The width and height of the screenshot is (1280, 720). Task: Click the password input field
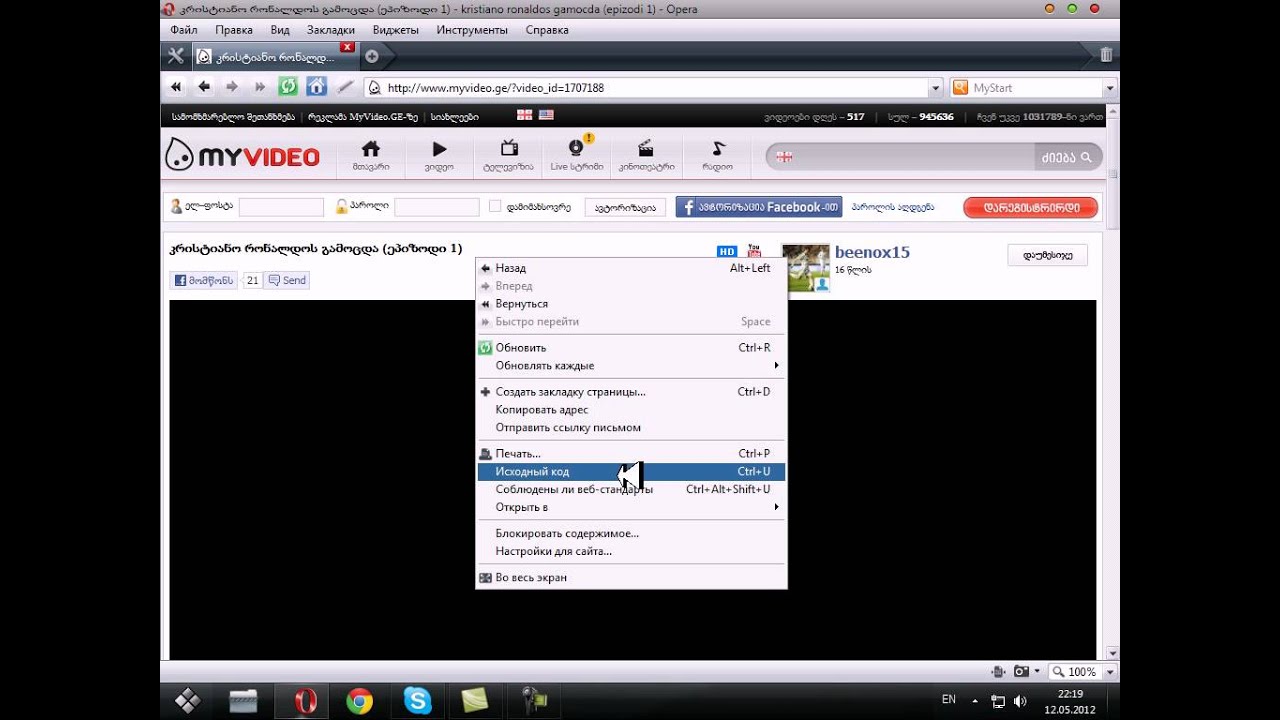coord(436,207)
